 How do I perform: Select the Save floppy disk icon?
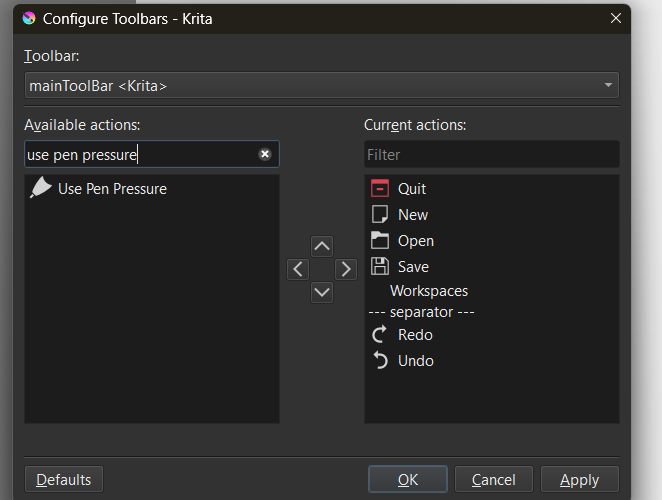(380, 266)
